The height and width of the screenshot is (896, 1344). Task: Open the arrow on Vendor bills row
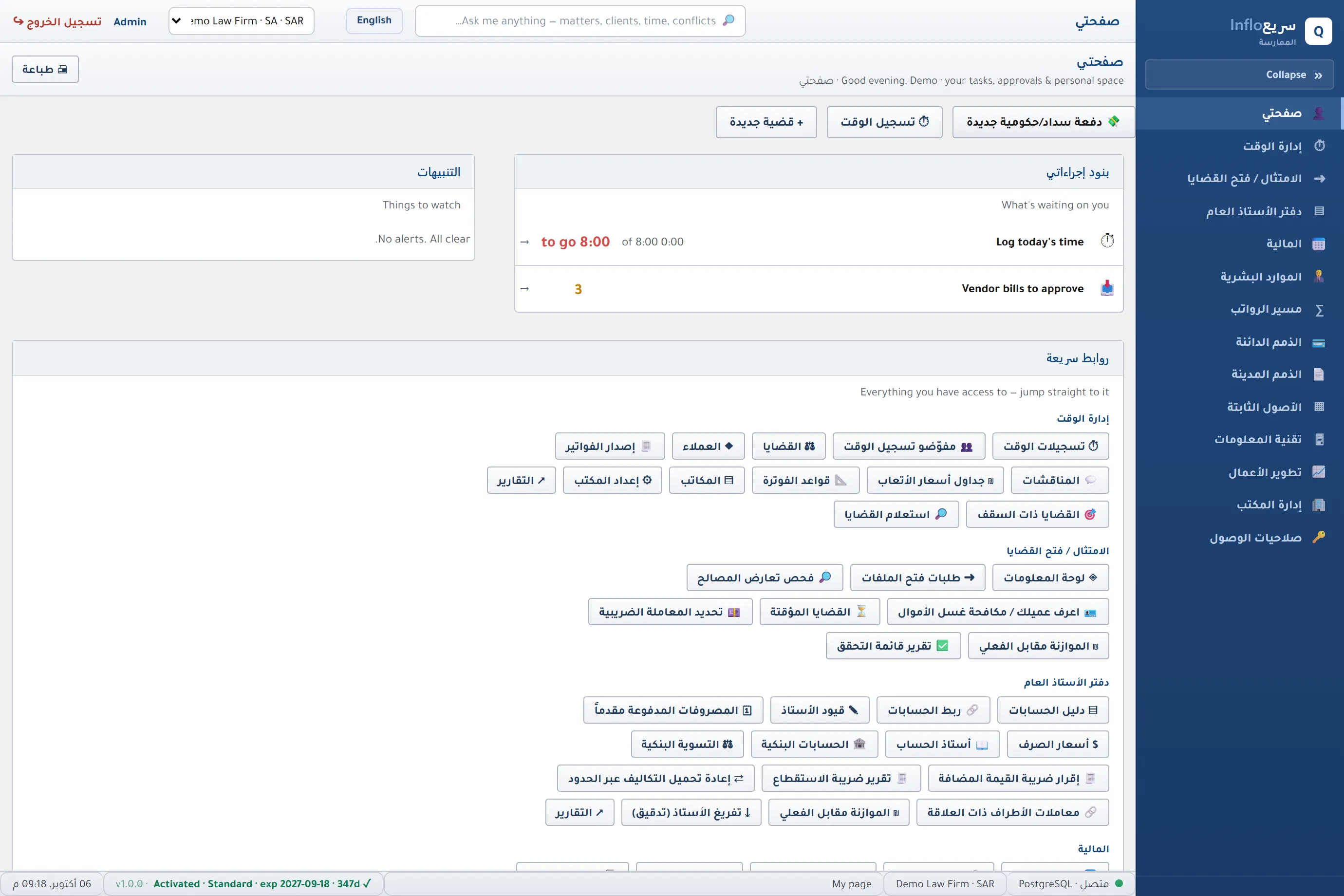click(x=524, y=289)
